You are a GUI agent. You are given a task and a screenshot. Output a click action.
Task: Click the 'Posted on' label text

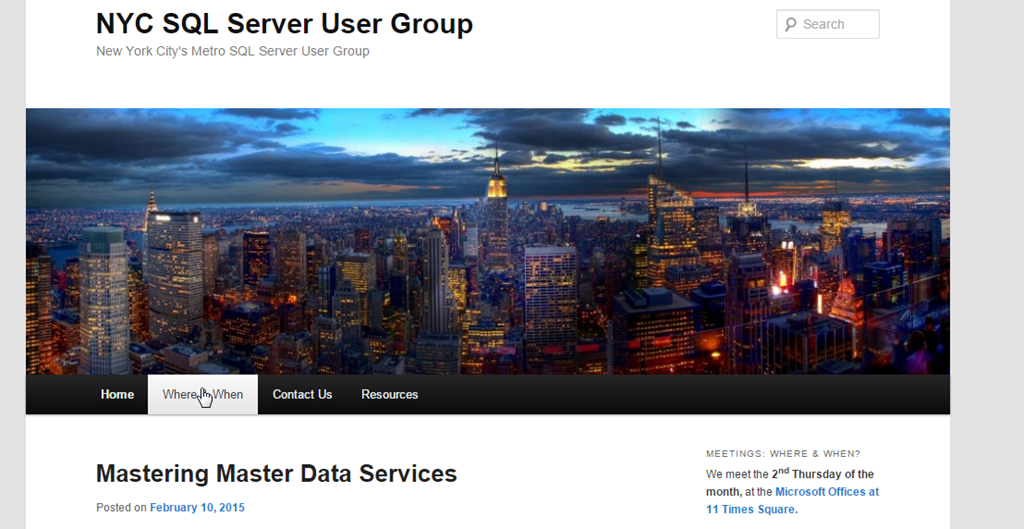pyautogui.click(x=121, y=508)
